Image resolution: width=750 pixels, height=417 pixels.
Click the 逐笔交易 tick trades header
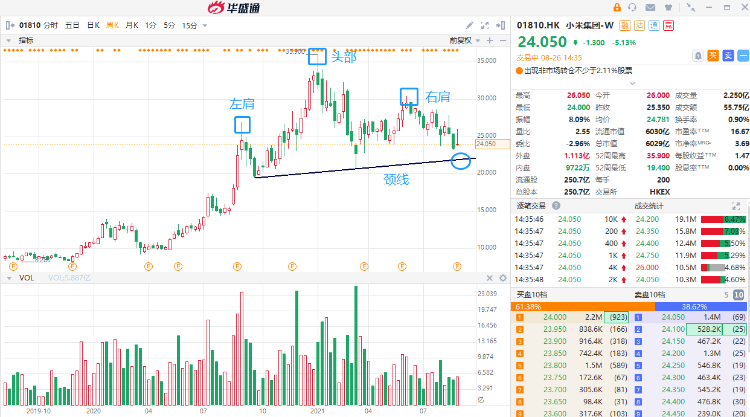coord(531,206)
